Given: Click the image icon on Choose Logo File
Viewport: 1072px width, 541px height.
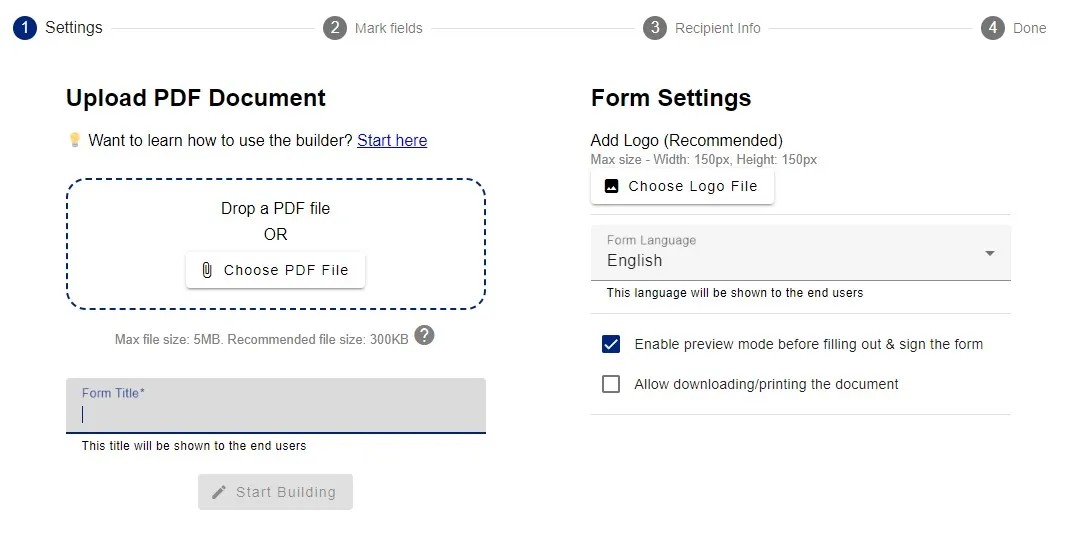Looking at the screenshot, I should [x=612, y=186].
